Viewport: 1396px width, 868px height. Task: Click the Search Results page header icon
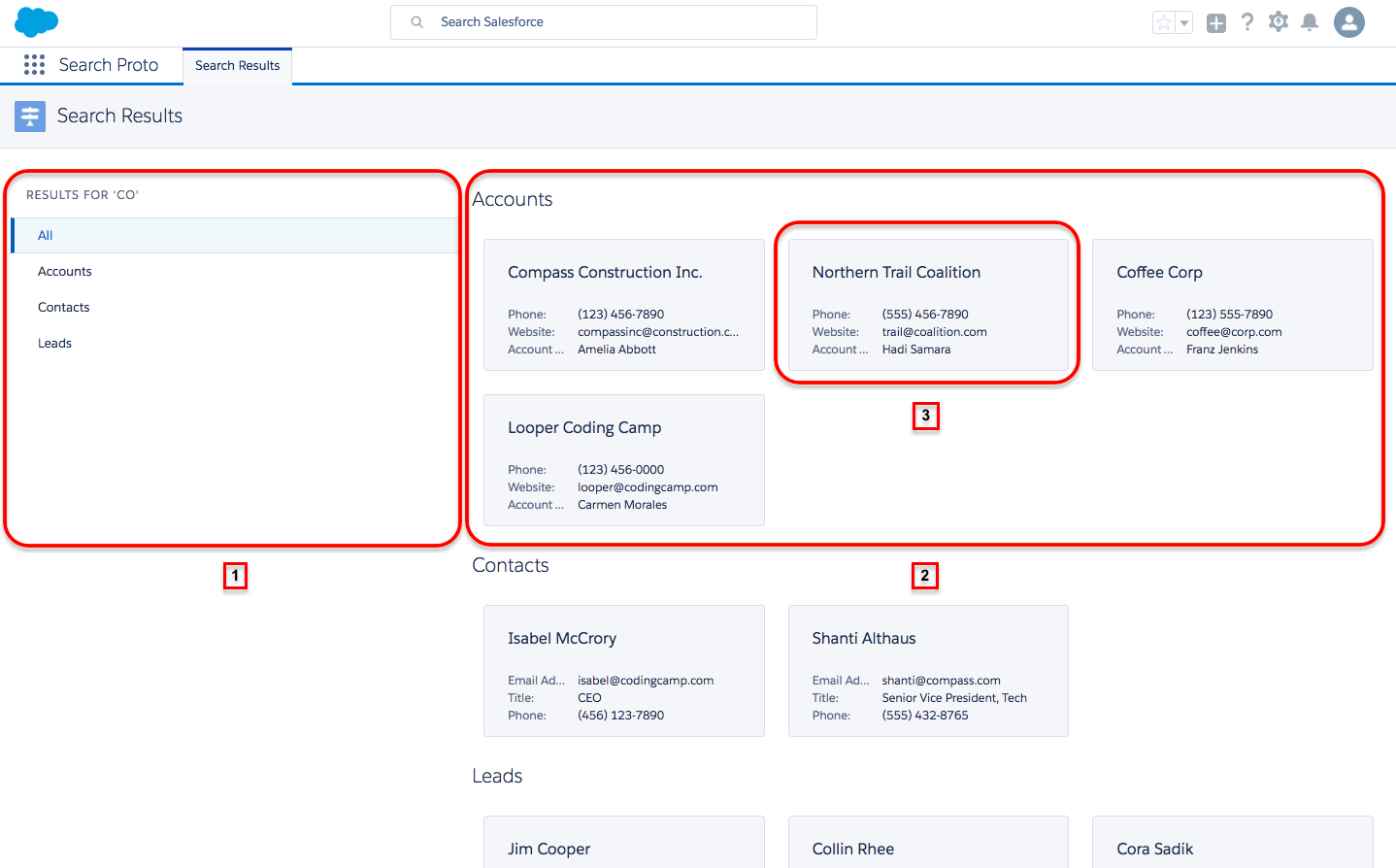30,117
